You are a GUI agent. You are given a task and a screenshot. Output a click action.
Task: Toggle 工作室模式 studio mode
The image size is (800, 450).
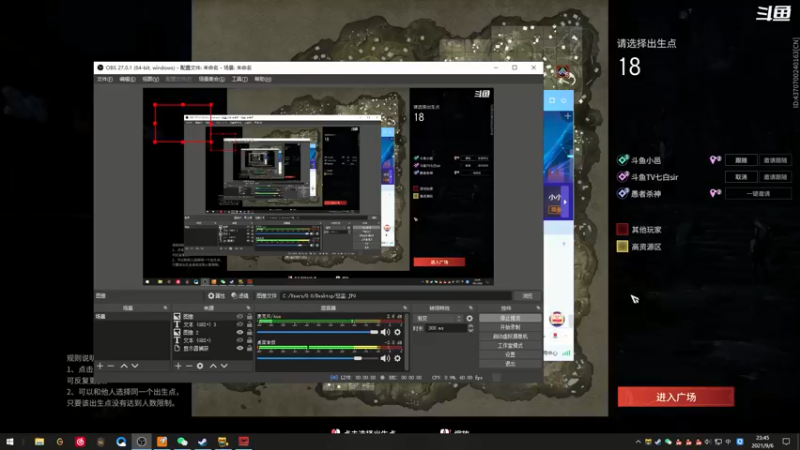click(510, 345)
